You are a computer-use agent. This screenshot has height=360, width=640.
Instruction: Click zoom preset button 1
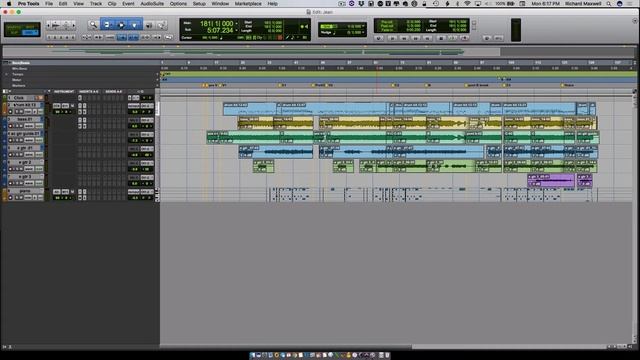tap(49, 38)
